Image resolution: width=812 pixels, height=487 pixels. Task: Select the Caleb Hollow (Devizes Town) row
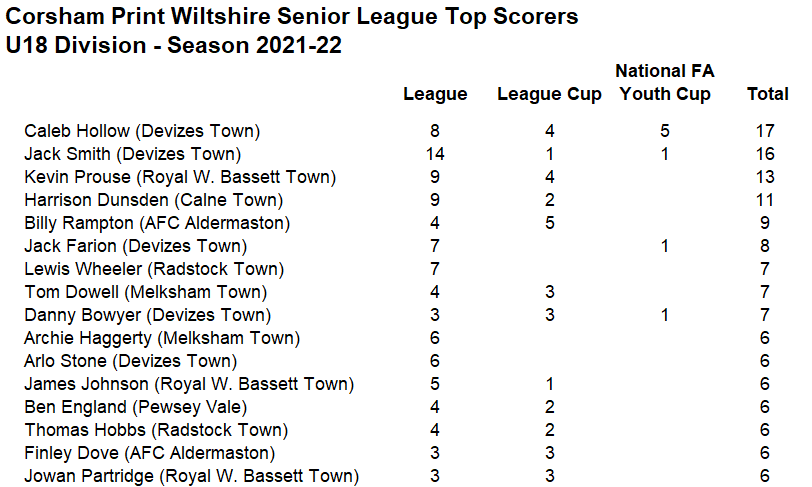pos(142,131)
